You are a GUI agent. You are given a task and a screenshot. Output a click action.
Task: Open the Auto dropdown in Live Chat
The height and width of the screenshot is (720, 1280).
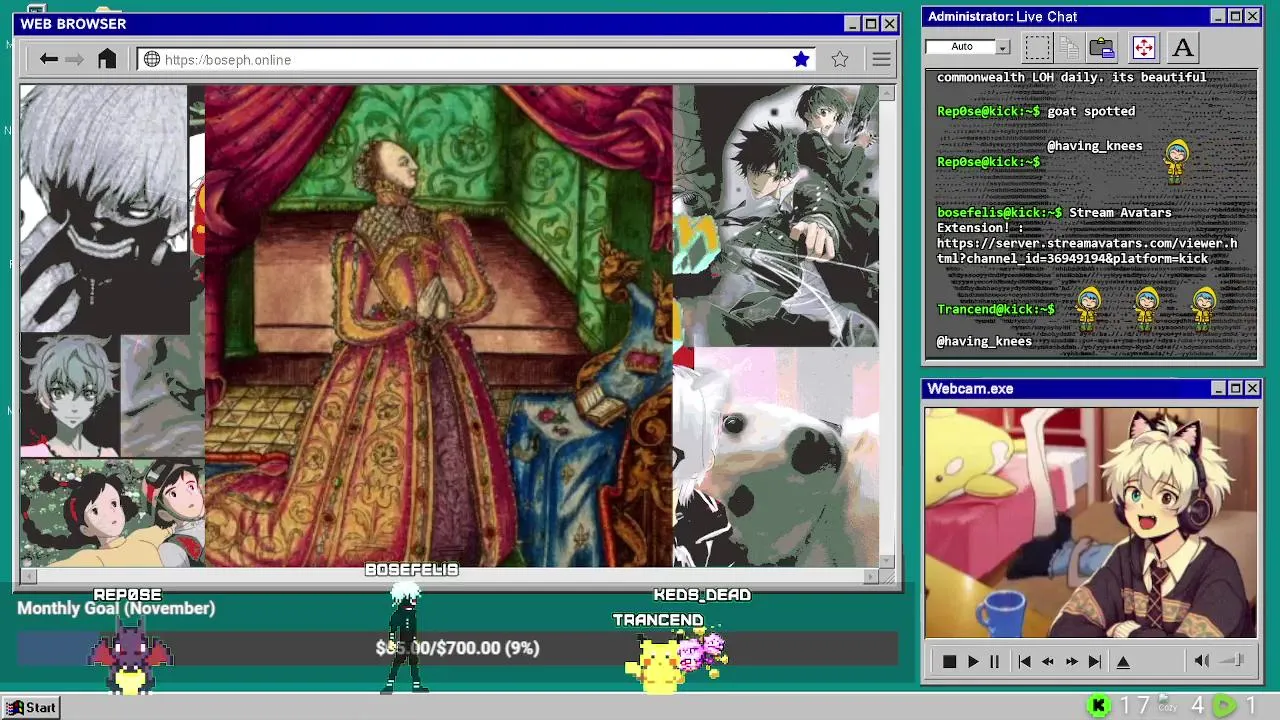click(x=1003, y=47)
